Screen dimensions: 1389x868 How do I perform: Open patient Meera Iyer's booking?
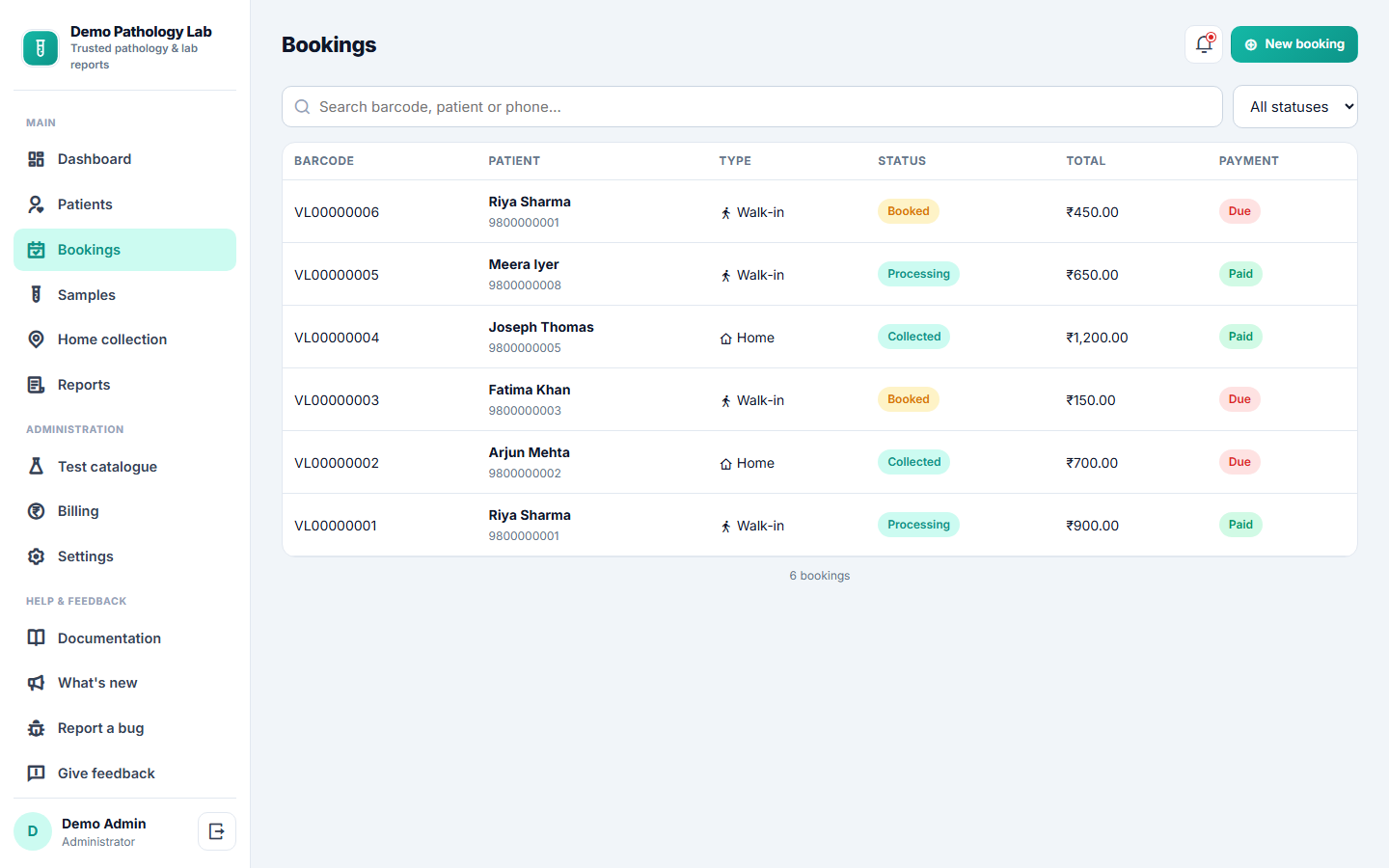pos(524,264)
